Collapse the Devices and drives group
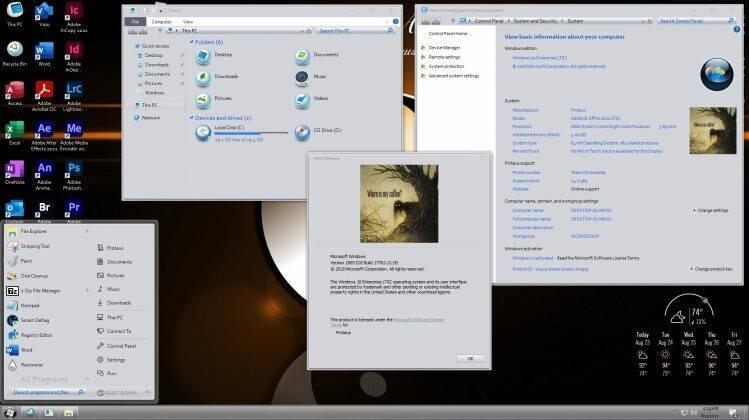Image resolution: width=749 pixels, height=420 pixels. [x=192, y=118]
